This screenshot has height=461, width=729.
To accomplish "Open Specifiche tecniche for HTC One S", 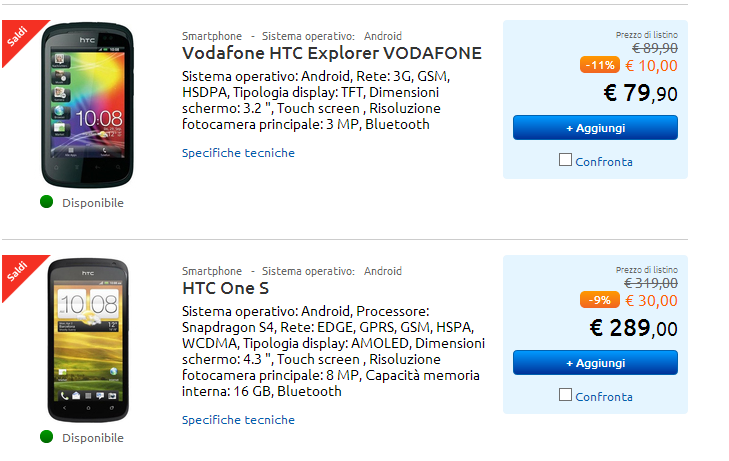I will [238, 420].
